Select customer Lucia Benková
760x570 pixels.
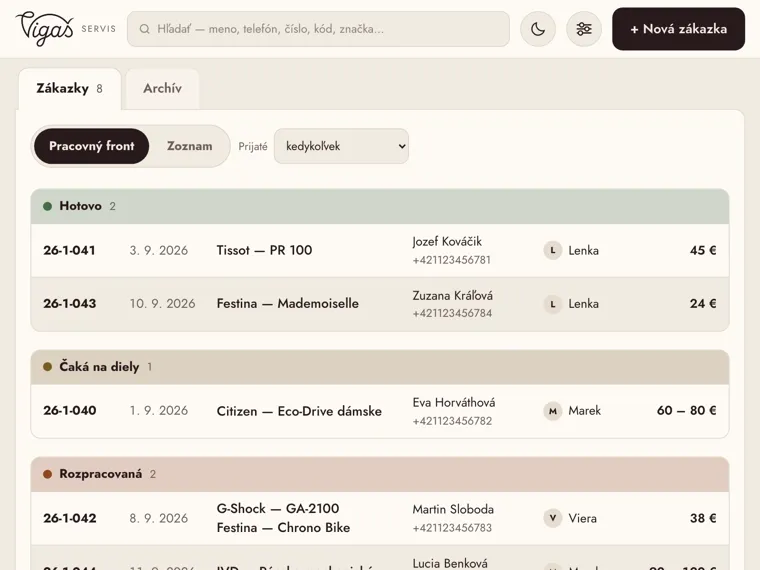pos(450,563)
